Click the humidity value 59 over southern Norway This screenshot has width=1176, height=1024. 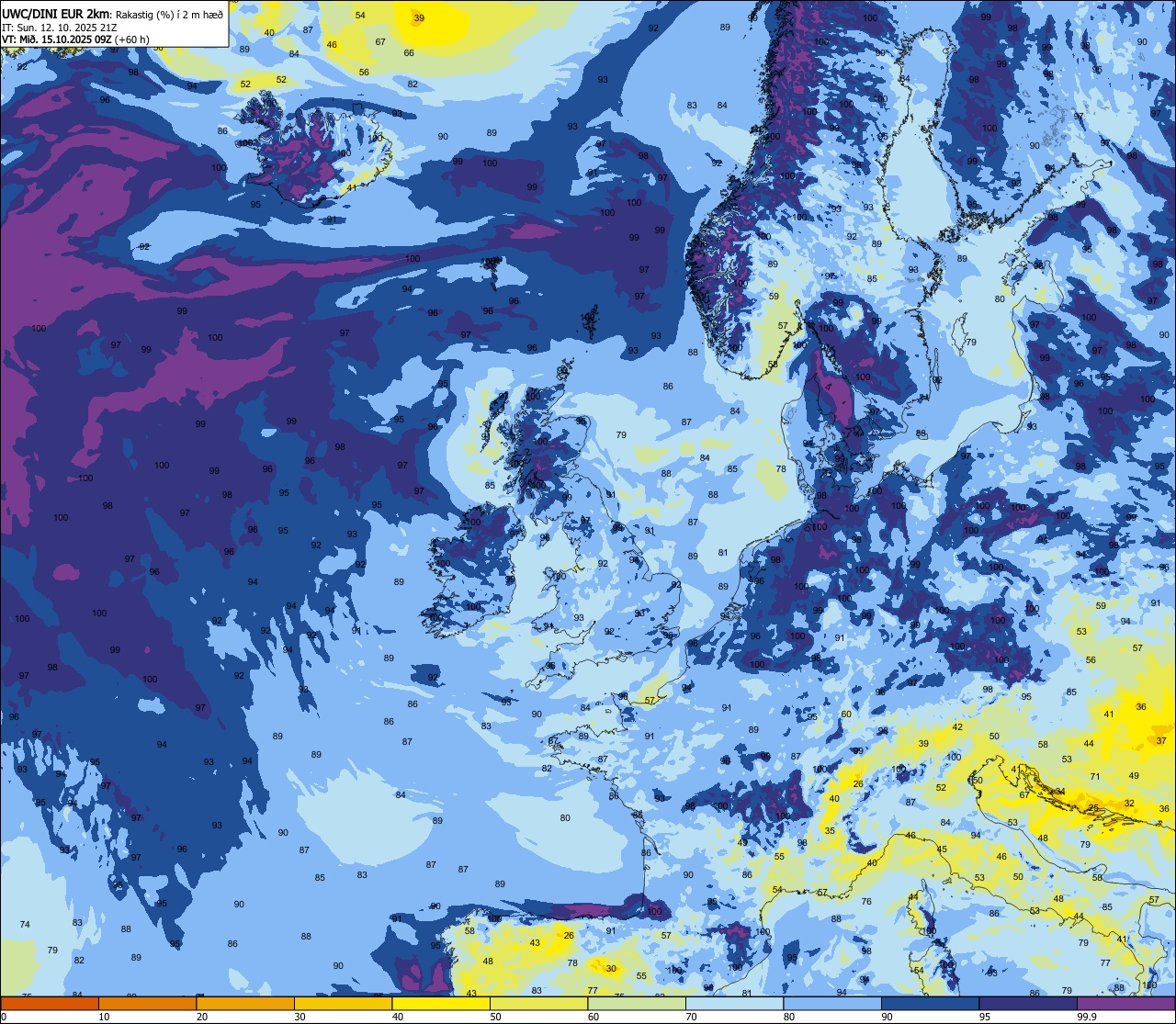[x=774, y=297]
